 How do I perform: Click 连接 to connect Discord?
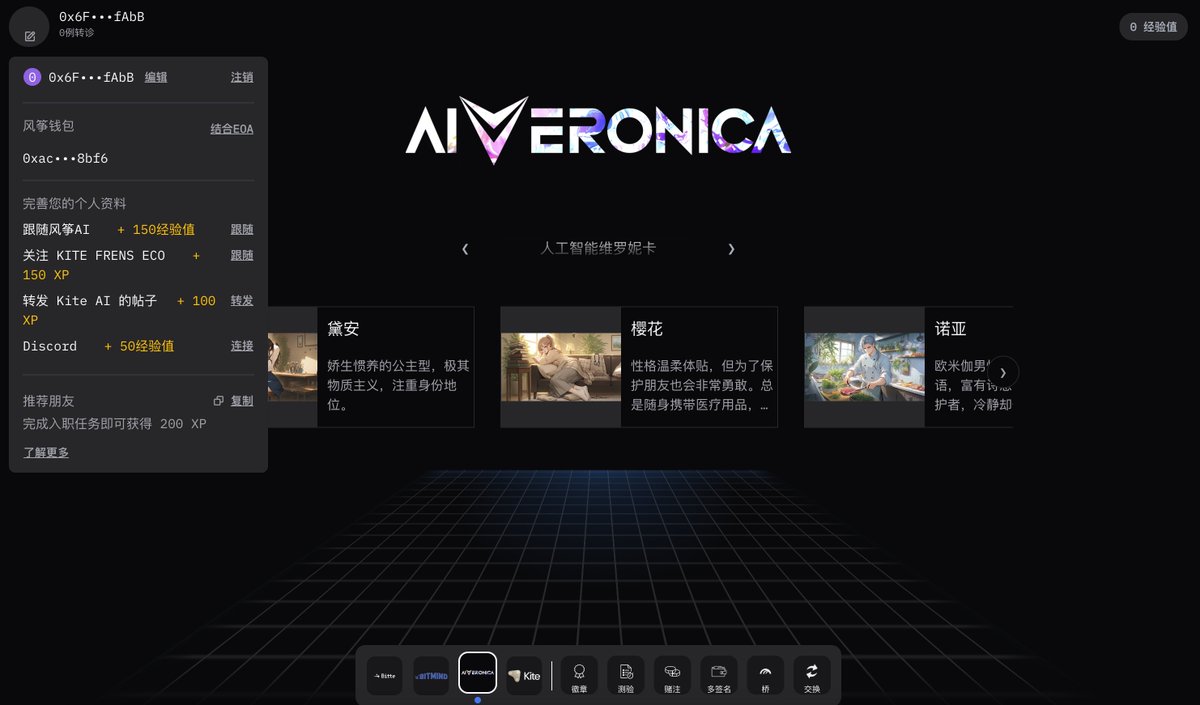tap(242, 346)
